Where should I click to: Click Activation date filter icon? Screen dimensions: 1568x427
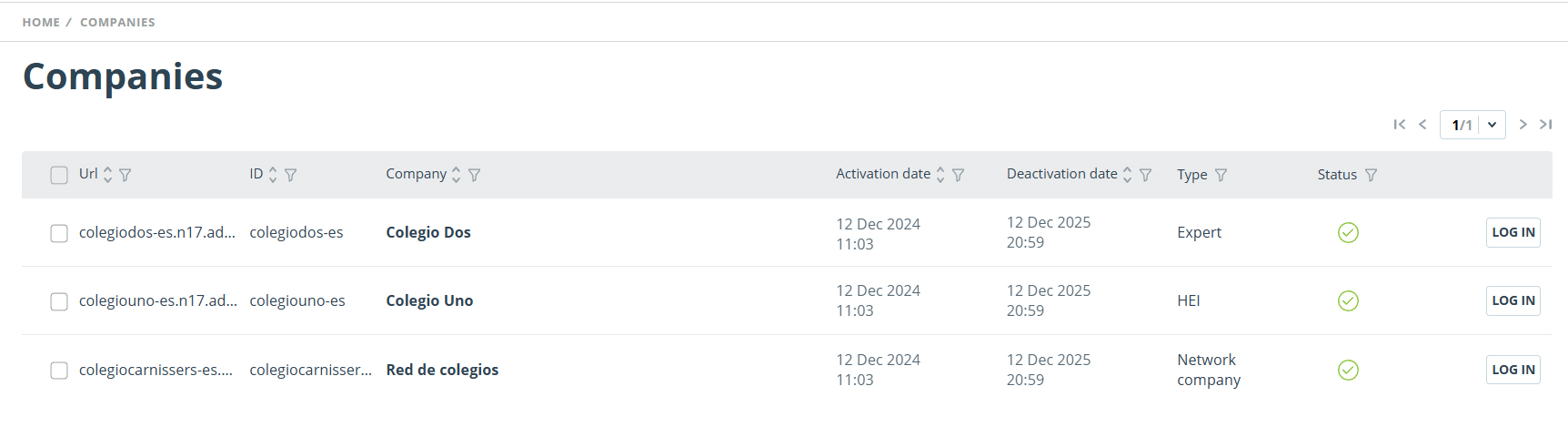click(959, 175)
